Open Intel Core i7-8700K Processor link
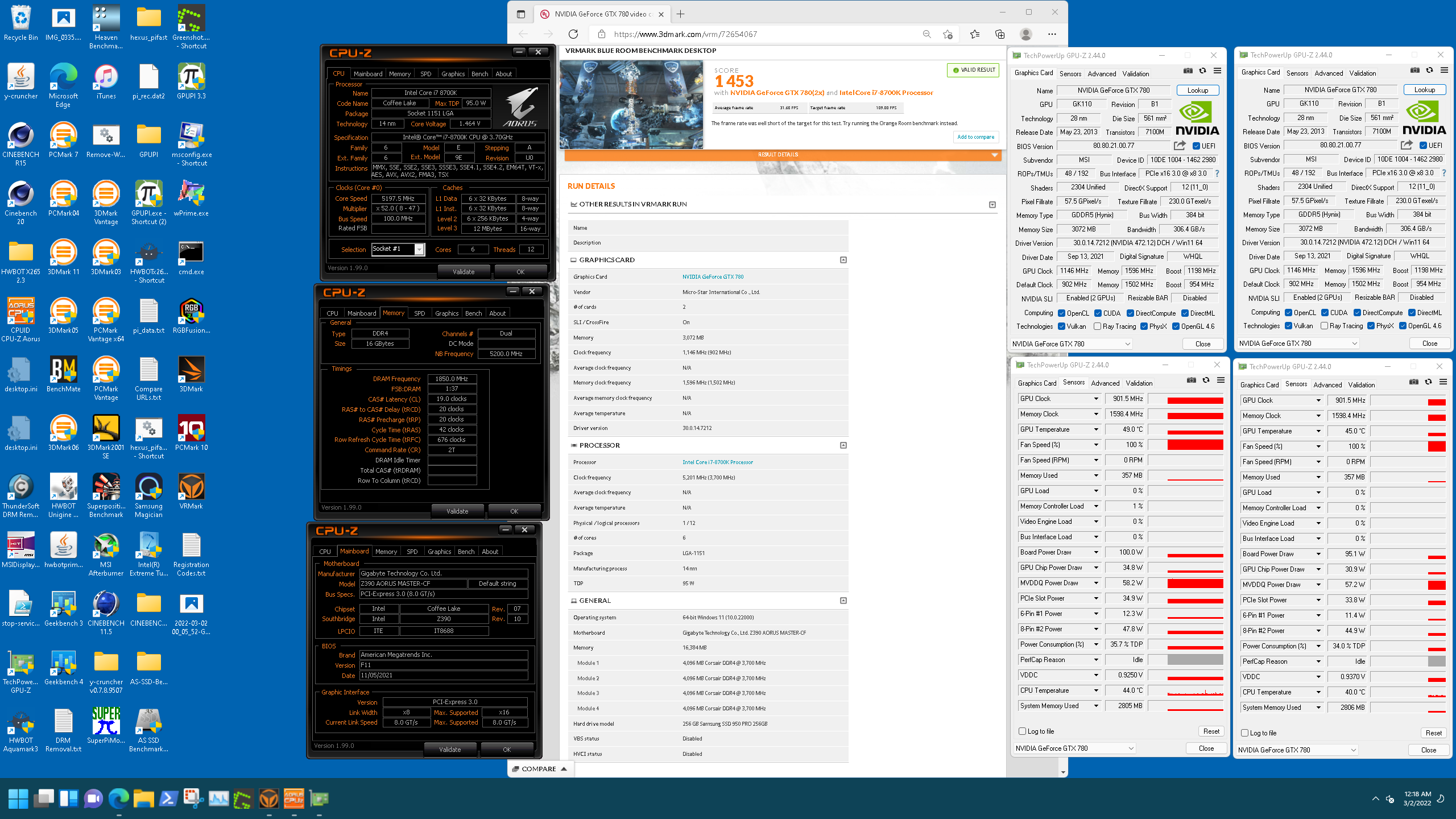The width and height of the screenshot is (1456, 819). 718,462
